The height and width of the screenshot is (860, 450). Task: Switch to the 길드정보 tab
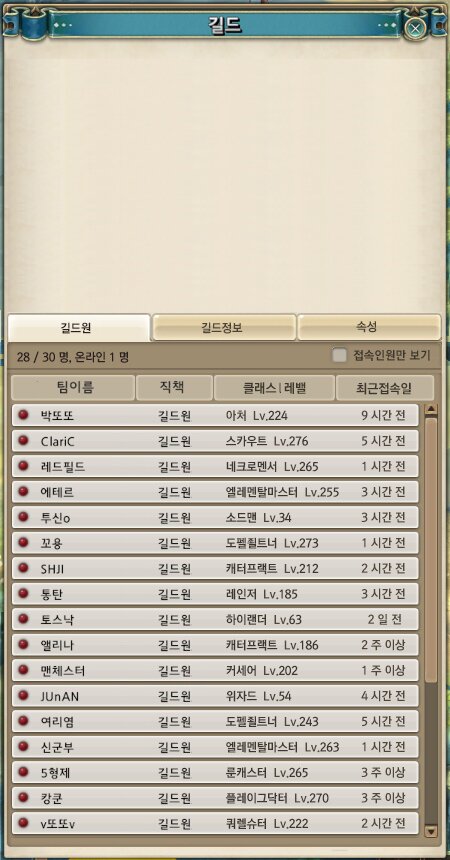click(x=224, y=327)
